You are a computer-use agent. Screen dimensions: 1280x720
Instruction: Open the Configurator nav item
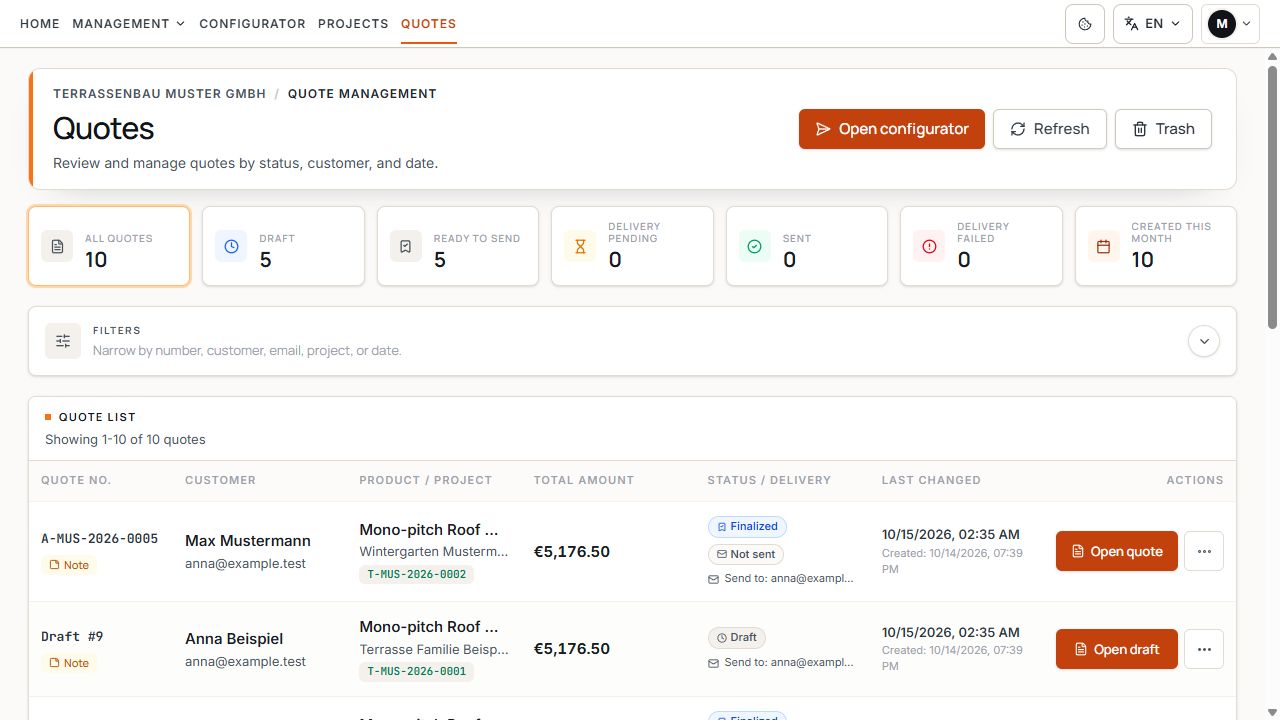pos(252,23)
